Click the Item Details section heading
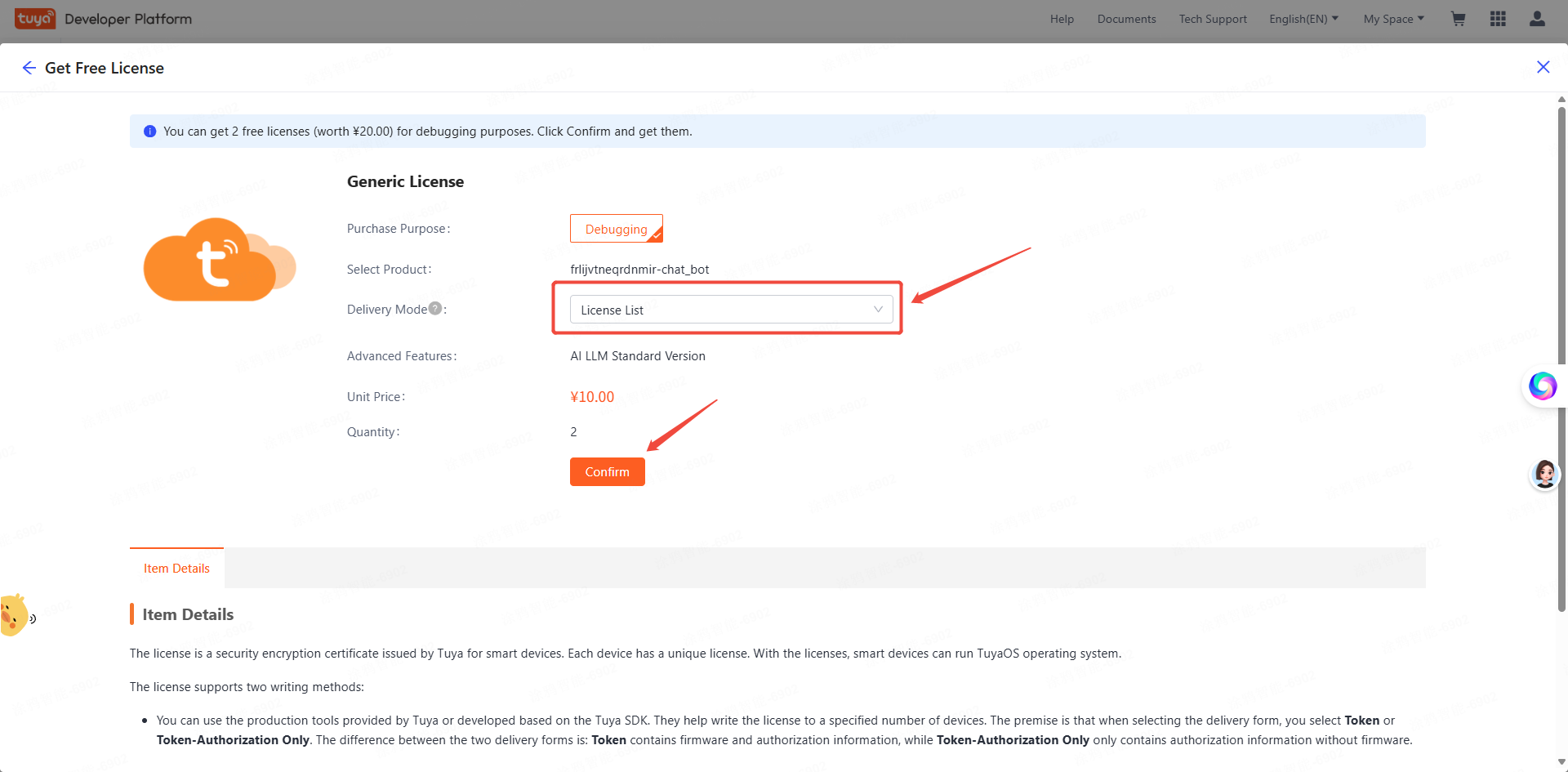Image resolution: width=1568 pixels, height=772 pixels. coord(188,614)
